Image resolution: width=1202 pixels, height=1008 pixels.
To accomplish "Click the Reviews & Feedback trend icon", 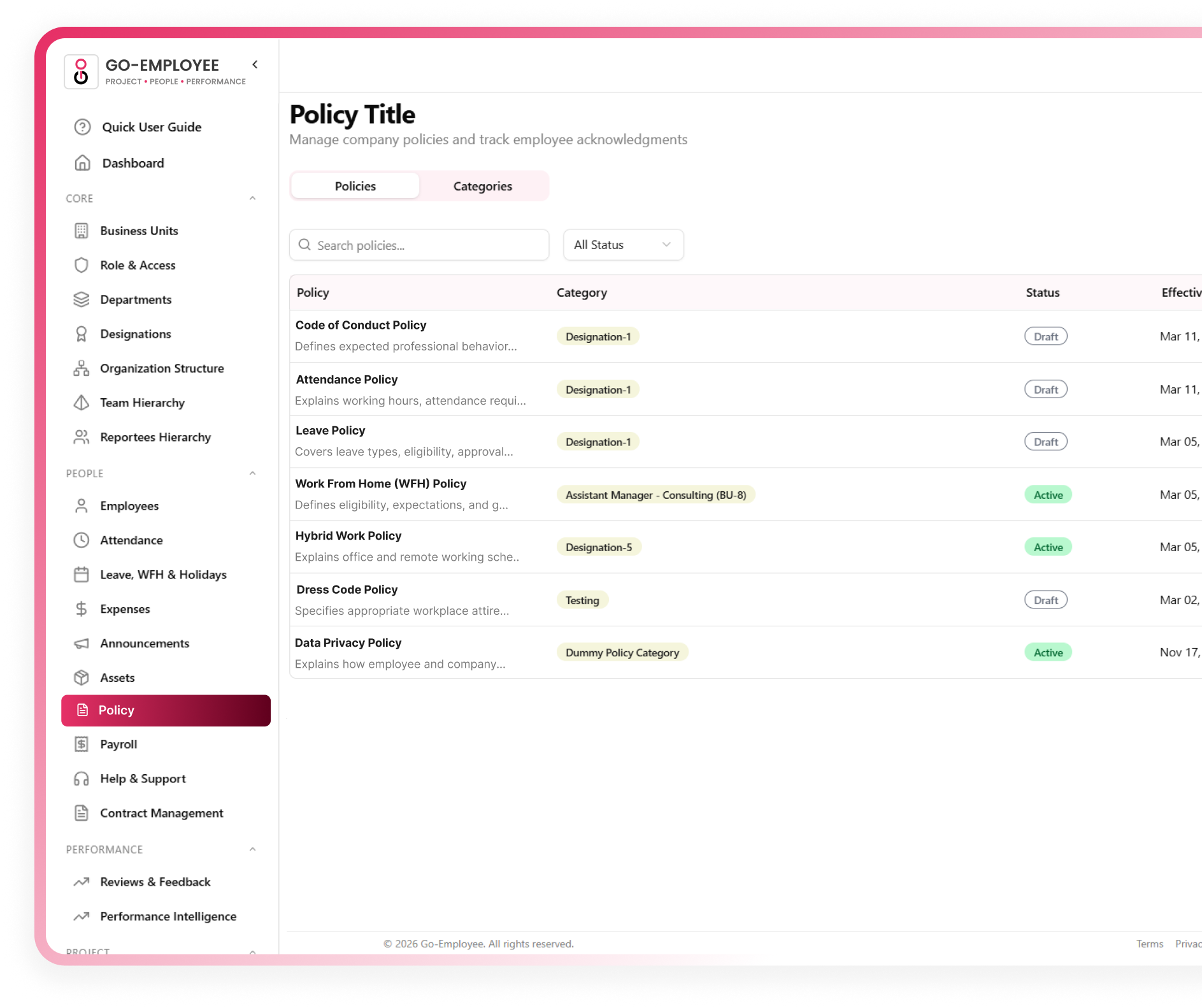I will tap(82, 882).
